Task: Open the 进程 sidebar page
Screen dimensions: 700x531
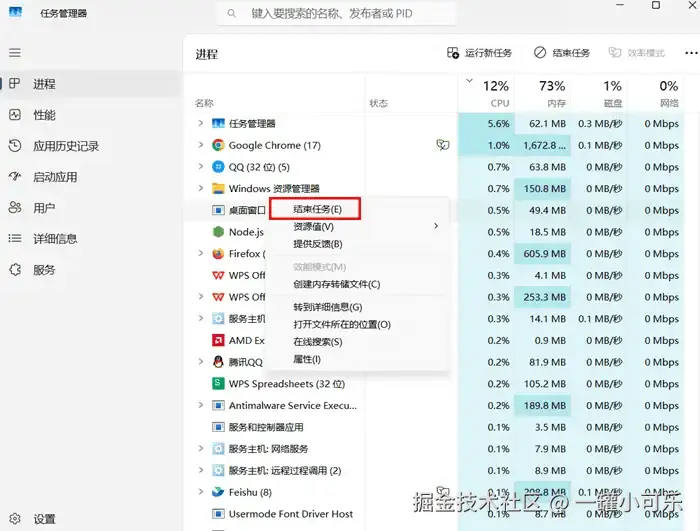Action: point(89,84)
